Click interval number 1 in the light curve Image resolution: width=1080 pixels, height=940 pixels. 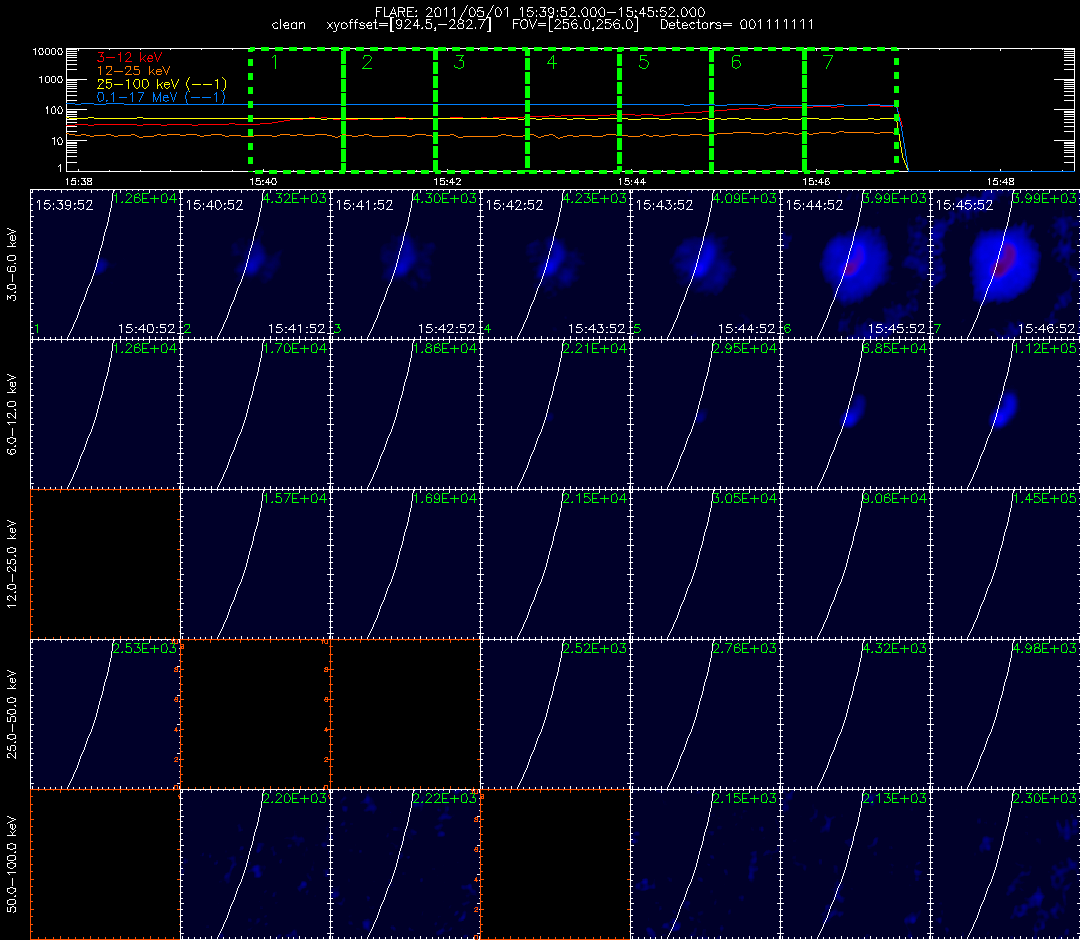tap(275, 63)
